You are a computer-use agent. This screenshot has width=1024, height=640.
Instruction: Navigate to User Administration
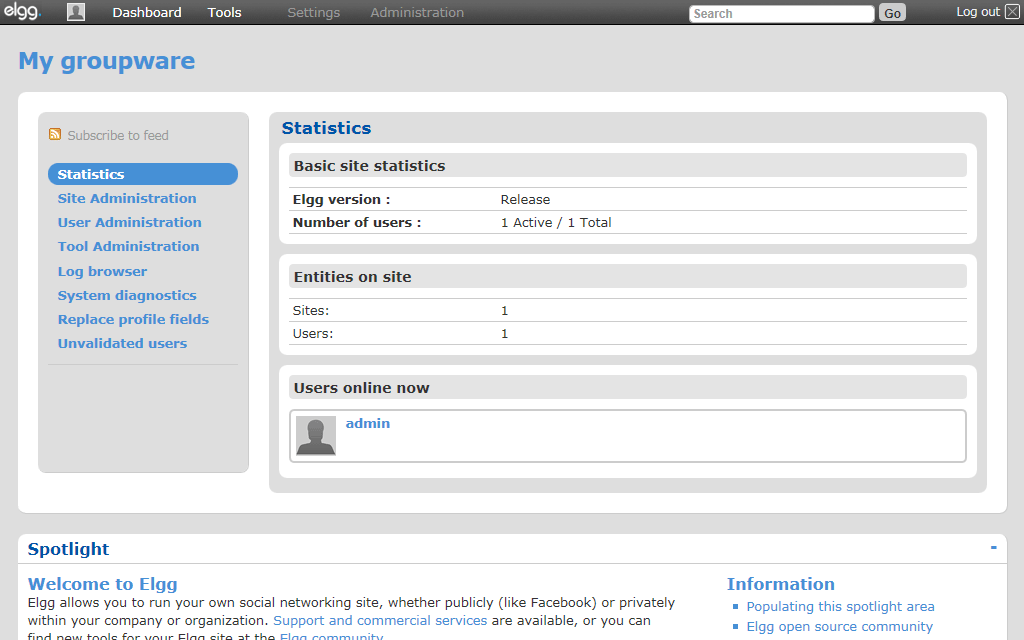click(129, 222)
